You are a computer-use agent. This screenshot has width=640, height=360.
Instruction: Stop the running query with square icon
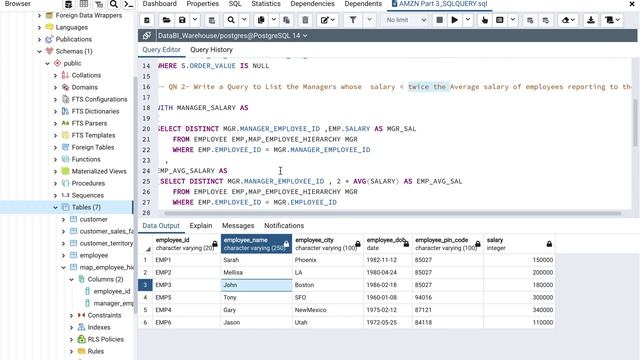click(x=440, y=20)
